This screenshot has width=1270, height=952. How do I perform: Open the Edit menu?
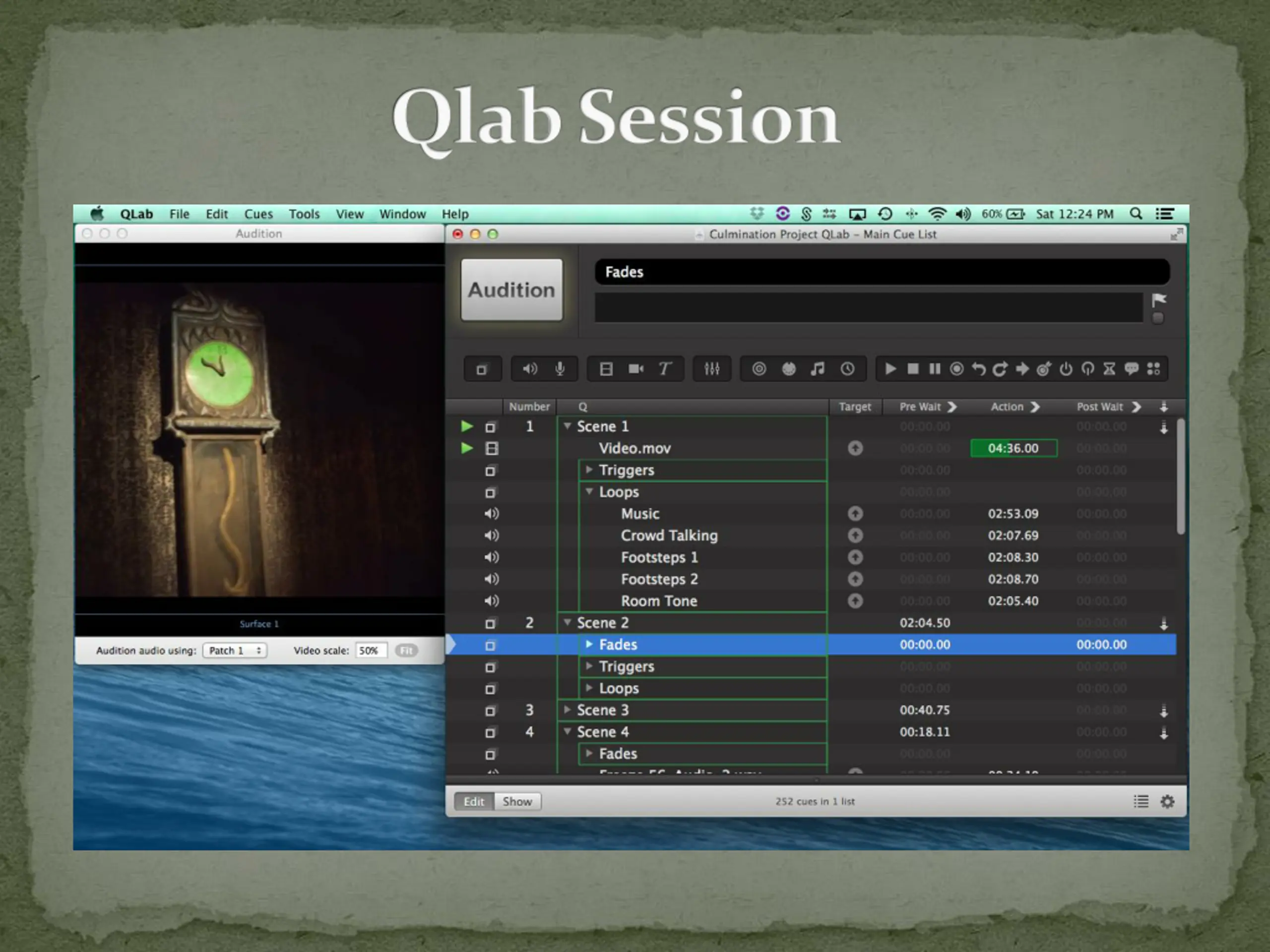click(x=216, y=214)
